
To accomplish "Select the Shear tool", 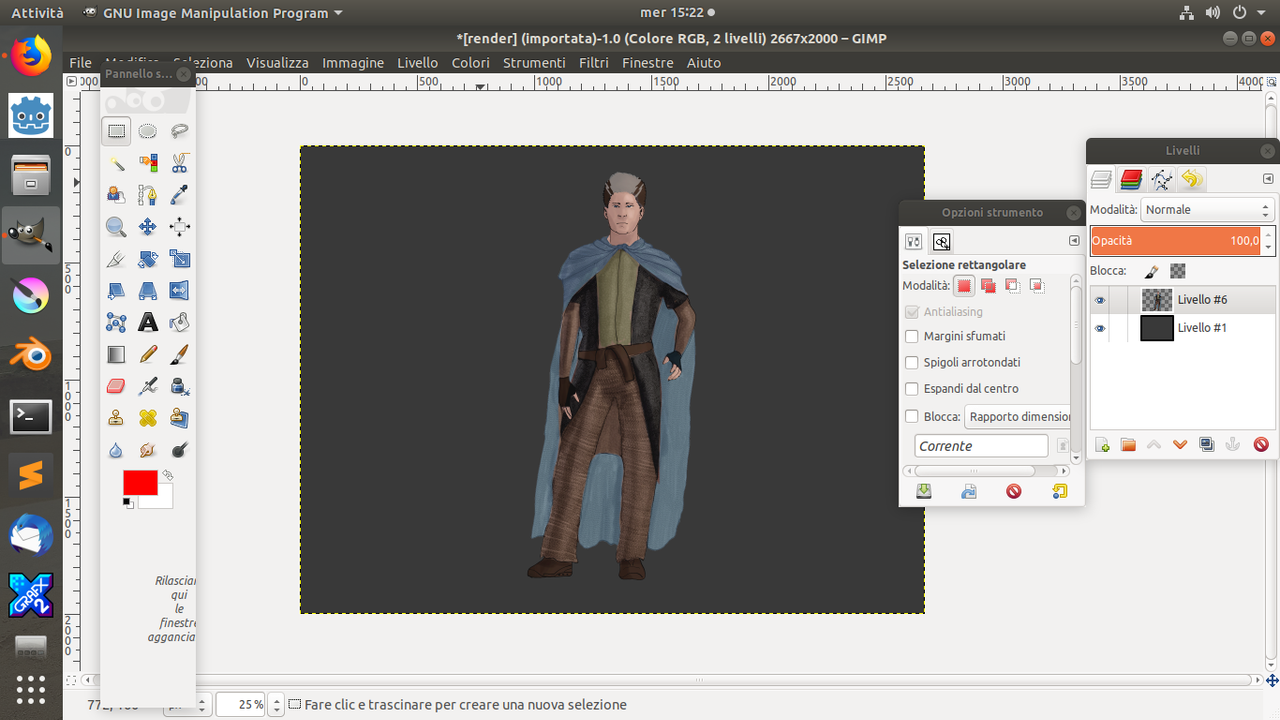I will click(117, 291).
